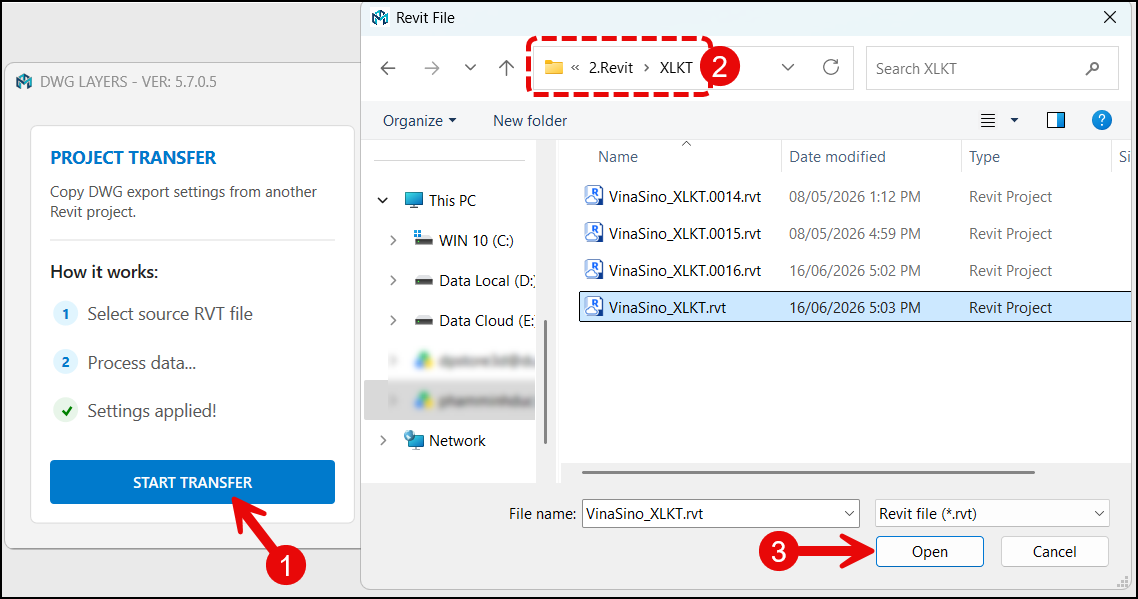The height and width of the screenshot is (599, 1138).
Task: Change view layout icon
Action: pos(988,121)
